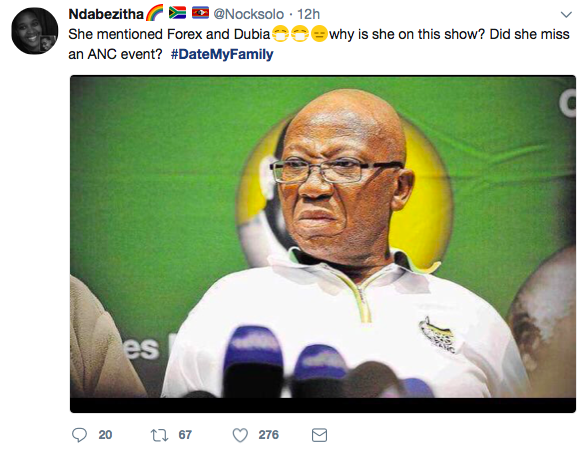Open the #DateMyFamily hashtag
This screenshot has width=585, height=451.
coord(222,54)
